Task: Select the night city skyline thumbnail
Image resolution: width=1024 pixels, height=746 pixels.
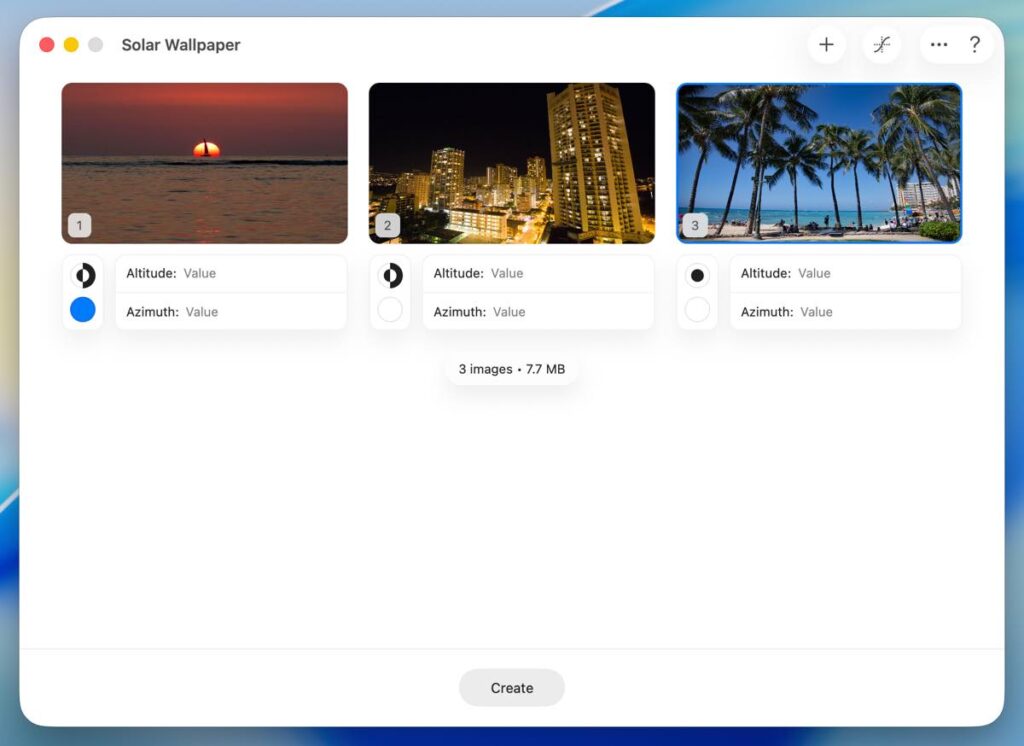Action: pyautogui.click(x=511, y=162)
